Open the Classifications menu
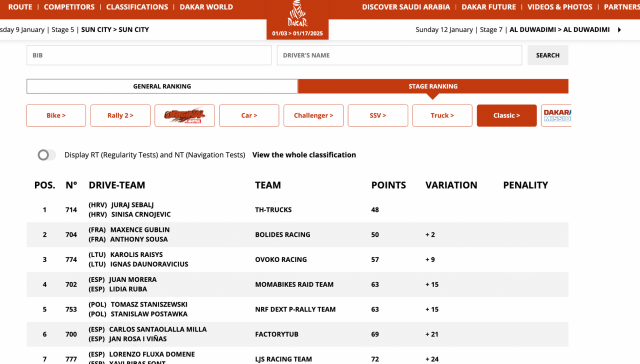 (137, 7)
